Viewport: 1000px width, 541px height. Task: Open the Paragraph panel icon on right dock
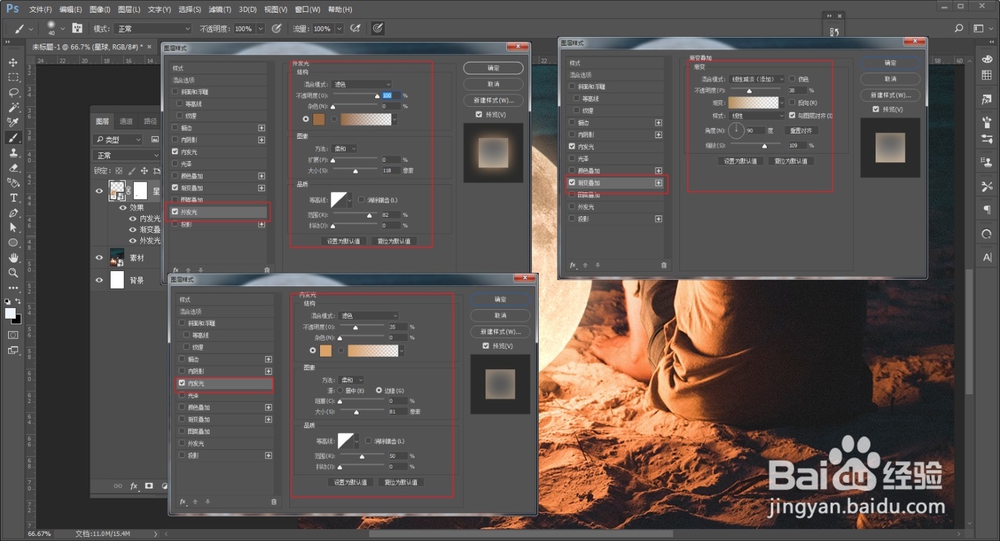(x=987, y=210)
